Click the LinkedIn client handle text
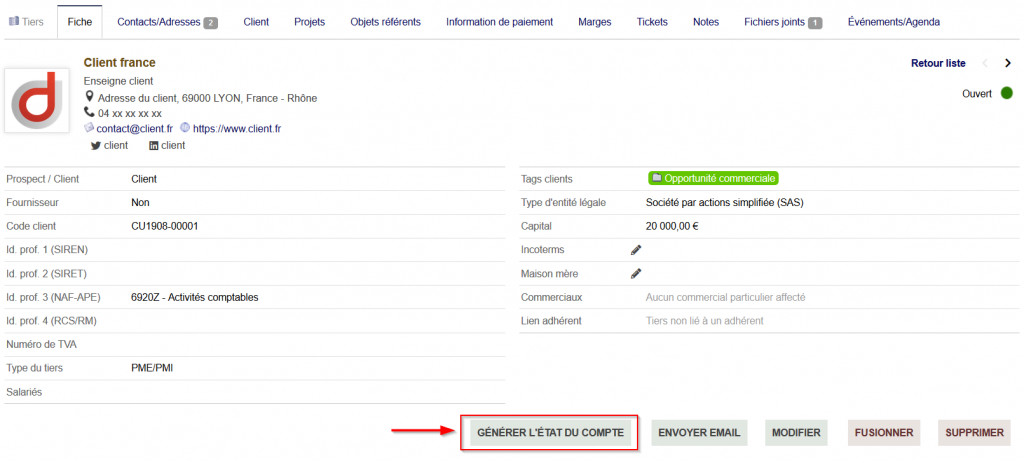The height and width of the screenshot is (463, 1024). click(173, 146)
